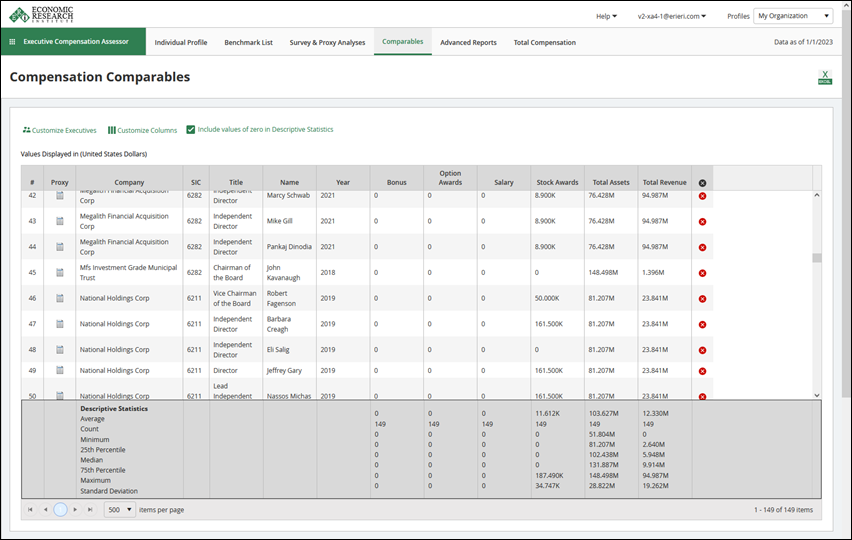Open the v2-xa4-1@erieri.com account dropdown
The height and width of the screenshot is (540, 852).
[x=672, y=16]
